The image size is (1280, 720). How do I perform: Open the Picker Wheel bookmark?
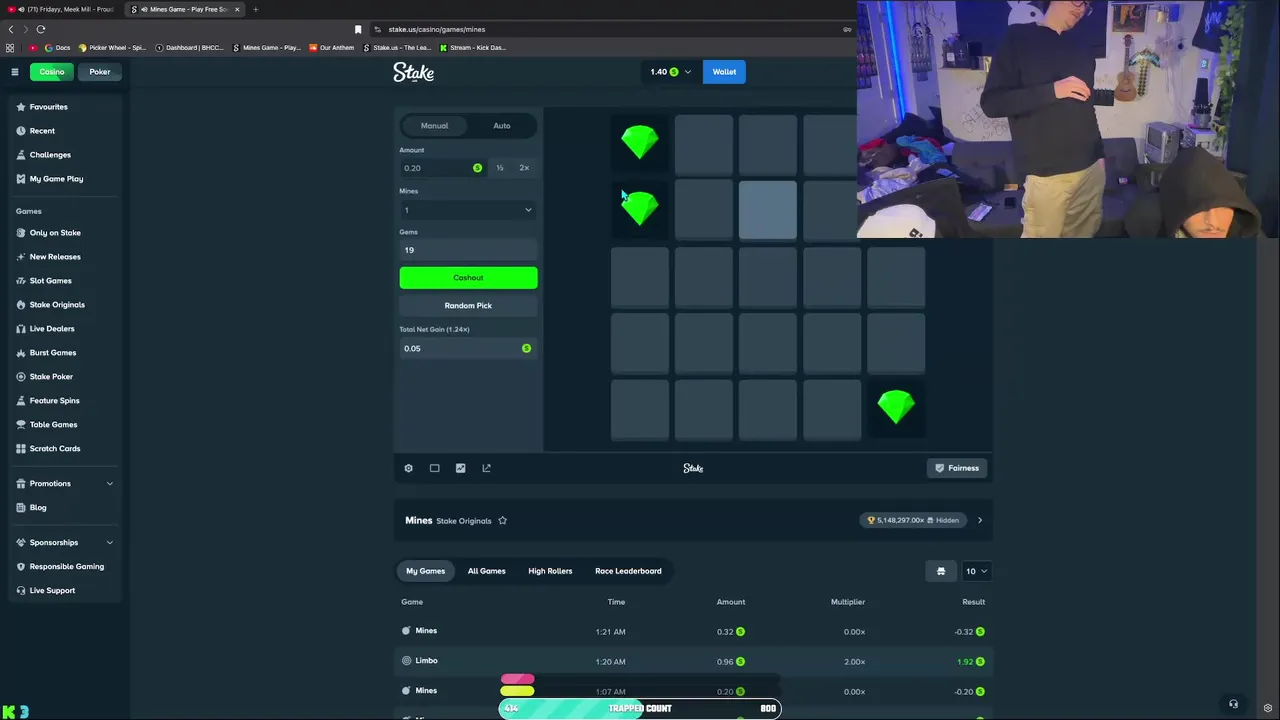click(111, 48)
